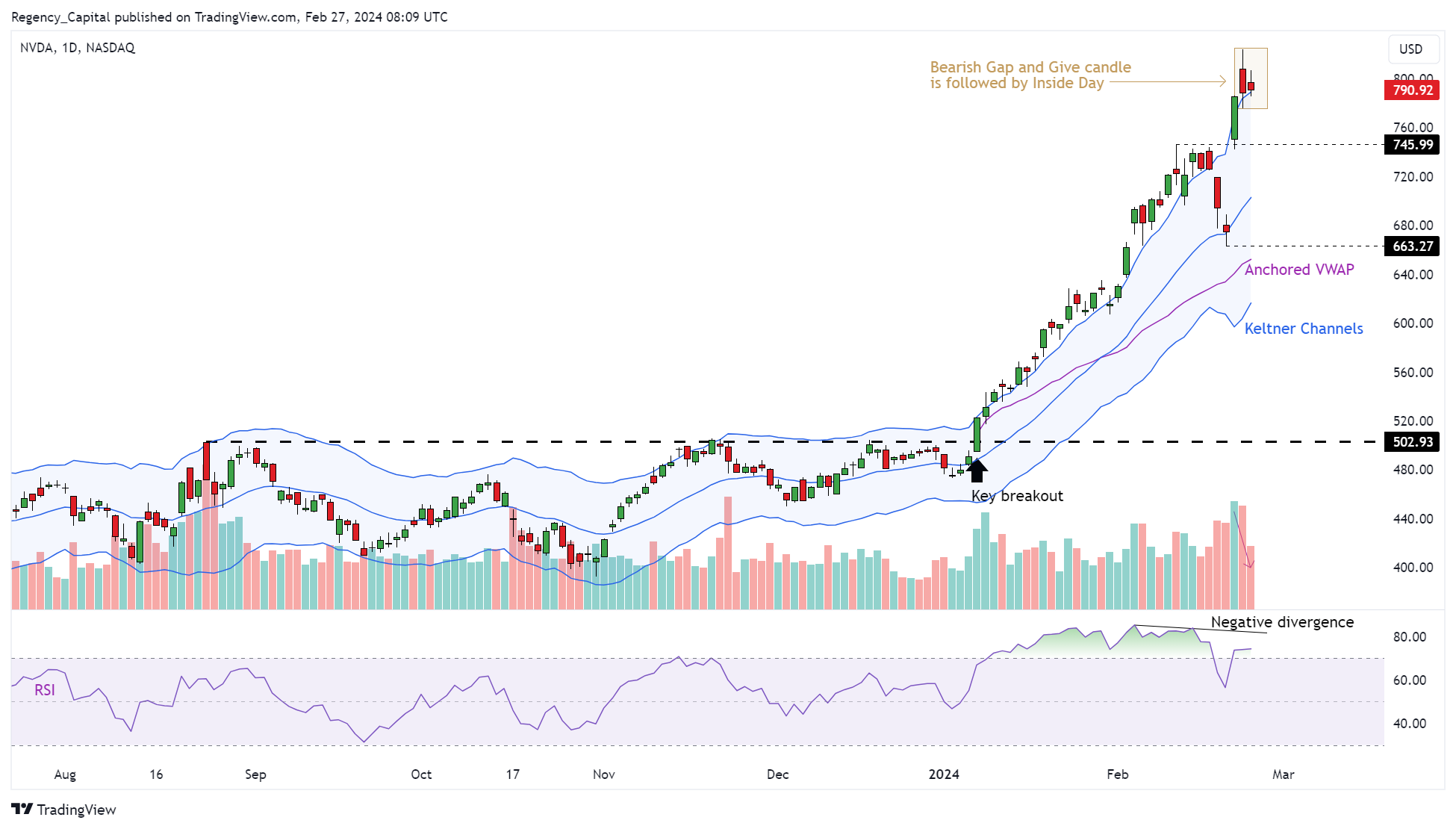Click the RSI 40.00 axis label

pyautogui.click(x=1410, y=724)
